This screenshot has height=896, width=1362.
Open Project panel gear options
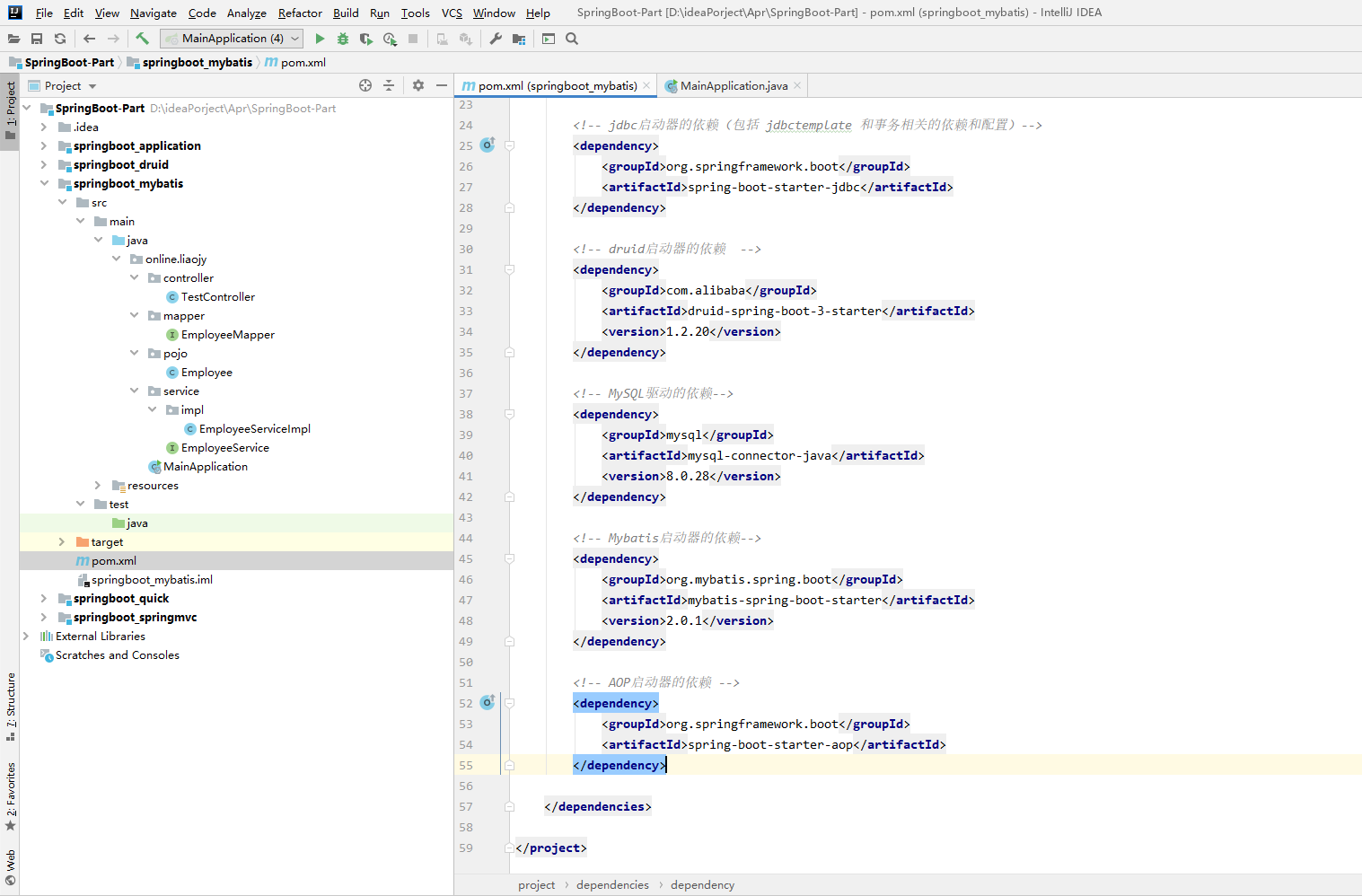point(418,85)
